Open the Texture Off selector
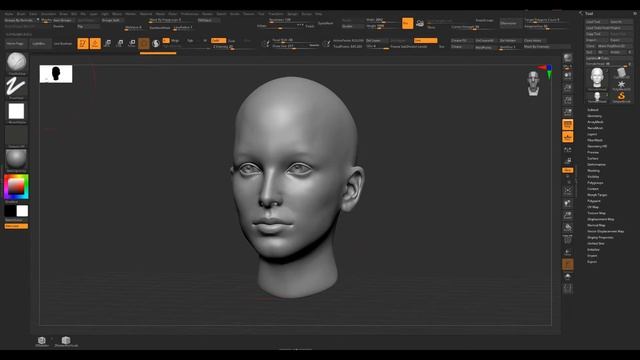The width and height of the screenshot is (640, 360). pos(16,136)
